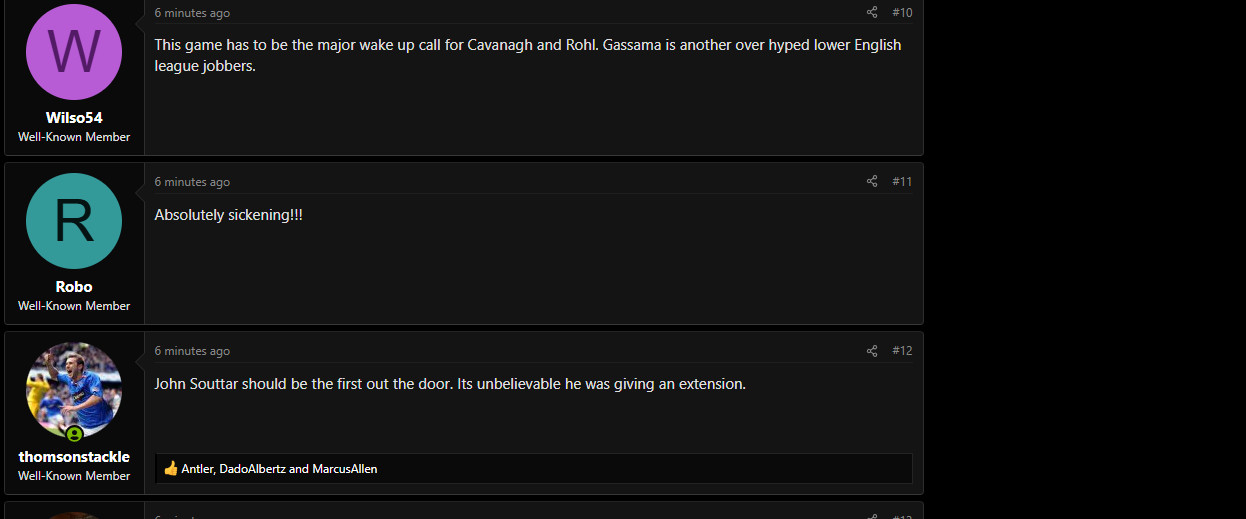Click the timestamp on thomsonstackle's post
The image size is (1246, 519).
click(x=192, y=351)
